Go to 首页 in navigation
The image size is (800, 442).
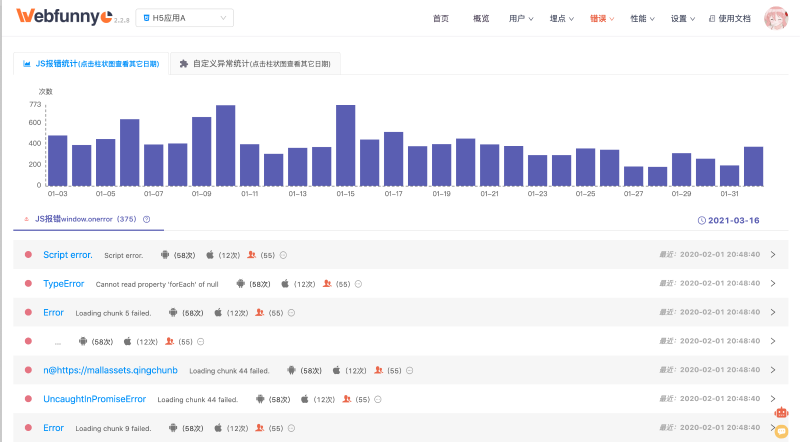[440, 19]
